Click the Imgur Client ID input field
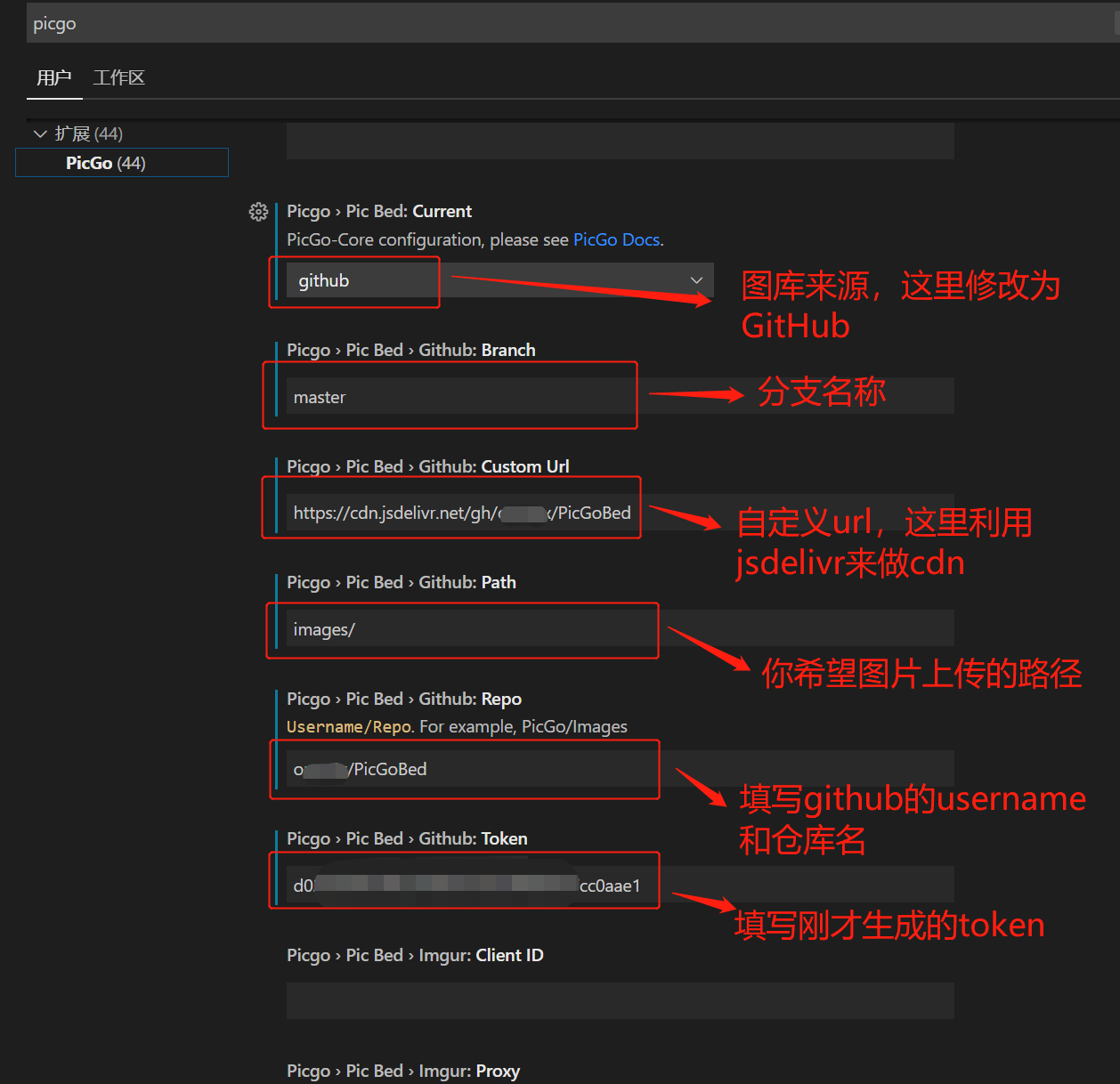 [x=621, y=1001]
